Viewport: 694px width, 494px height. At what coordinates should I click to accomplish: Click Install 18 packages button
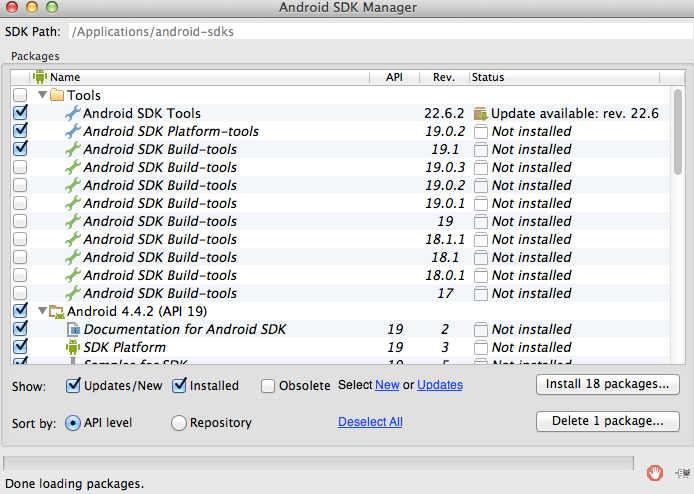click(608, 384)
